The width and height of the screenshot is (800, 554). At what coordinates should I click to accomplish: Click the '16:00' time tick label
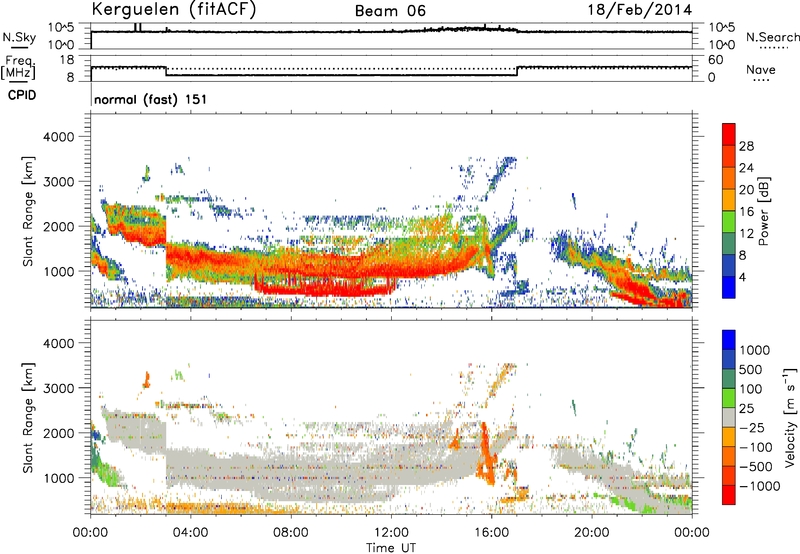[x=491, y=533]
